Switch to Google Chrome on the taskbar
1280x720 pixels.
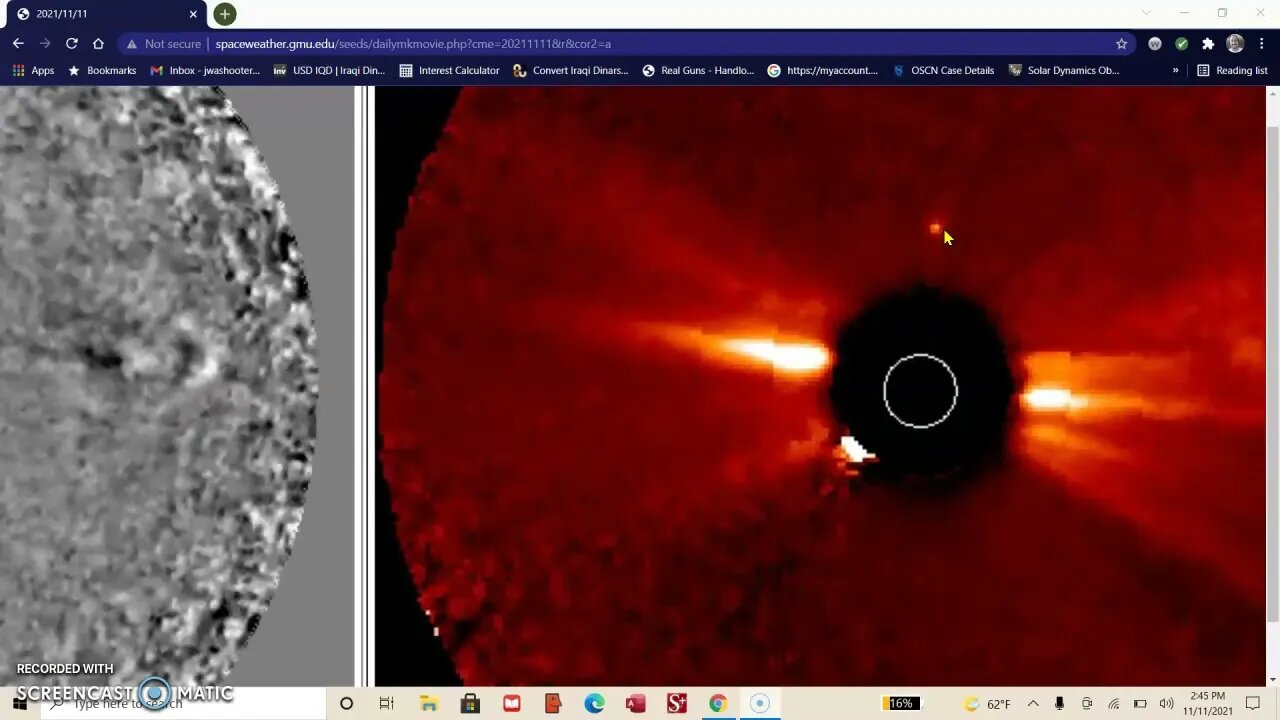click(717, 703)
